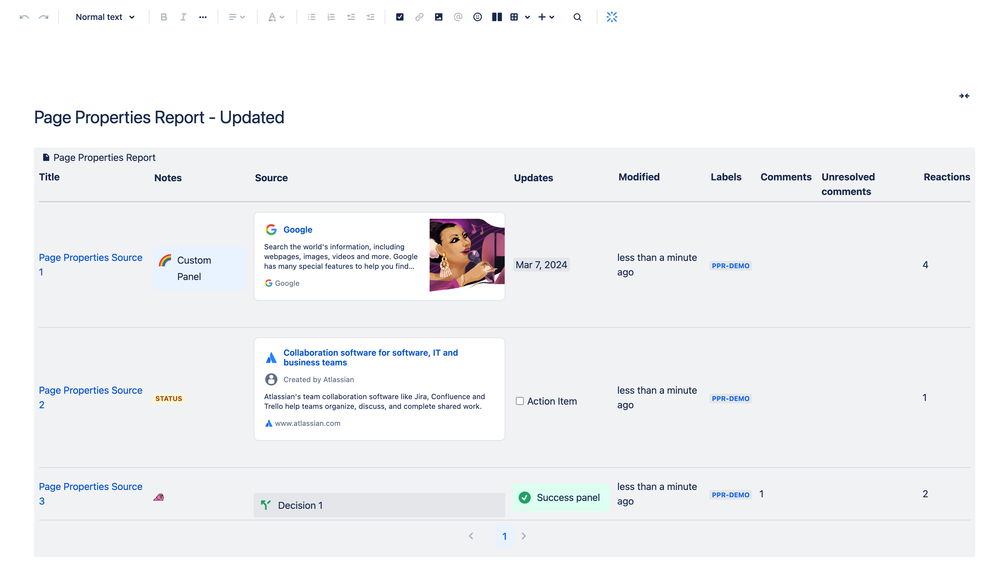Click the www.atlassian.com card footer
The width and height of the screenshot is (999, 571).
click(x=303, y=423)
